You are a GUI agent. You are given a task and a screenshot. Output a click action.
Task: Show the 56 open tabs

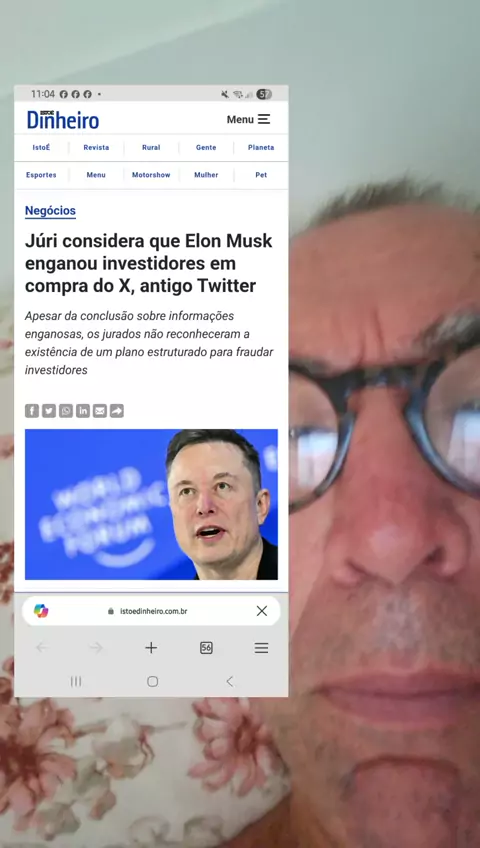(x=206, y=648)
